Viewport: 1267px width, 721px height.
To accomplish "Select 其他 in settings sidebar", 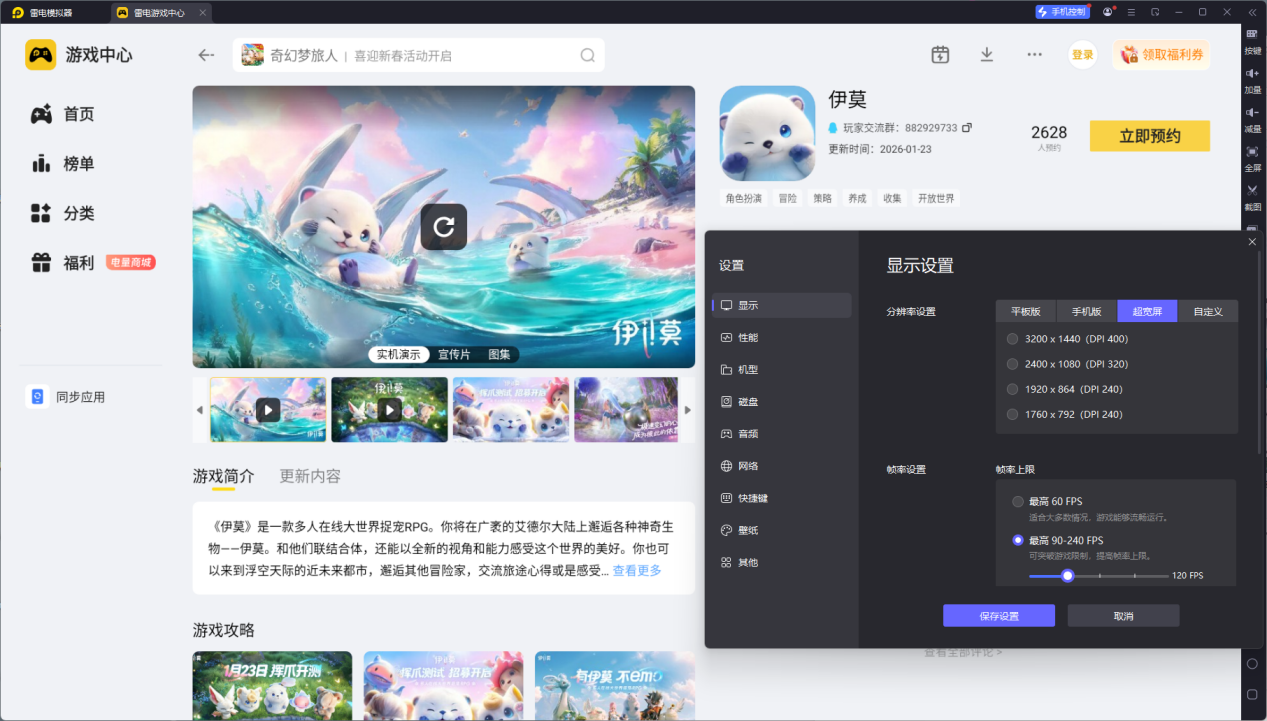I will click(781, 562).
